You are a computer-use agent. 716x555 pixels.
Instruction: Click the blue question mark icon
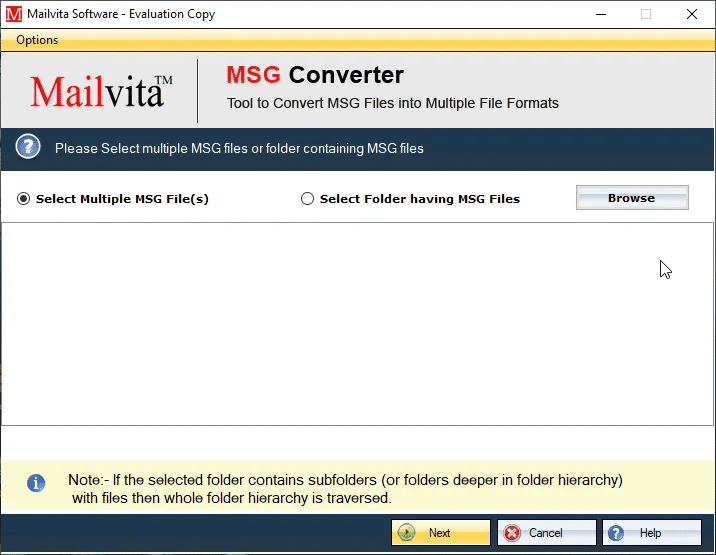28,147
